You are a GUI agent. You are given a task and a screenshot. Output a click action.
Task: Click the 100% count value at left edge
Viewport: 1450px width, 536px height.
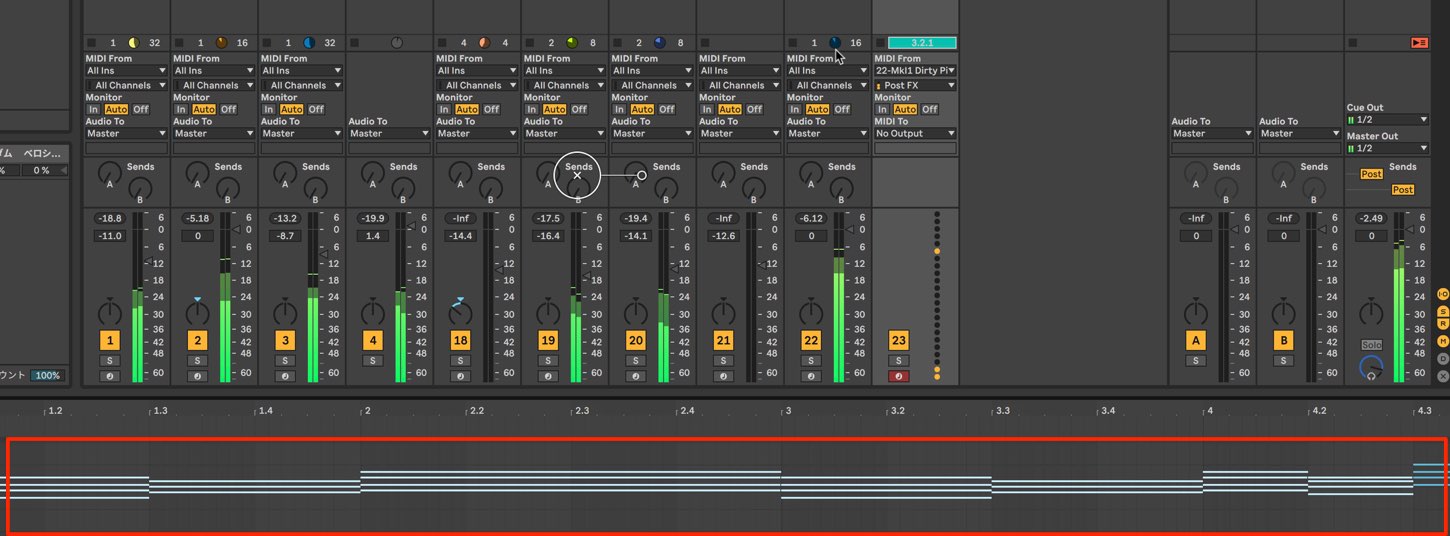(x=46, y=376)
